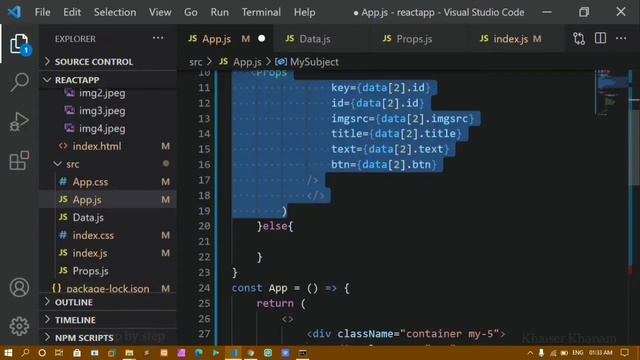Screen dimensions: 640x360
Task: Click MySubject in the breadcrumb
Action: [314, 62]
